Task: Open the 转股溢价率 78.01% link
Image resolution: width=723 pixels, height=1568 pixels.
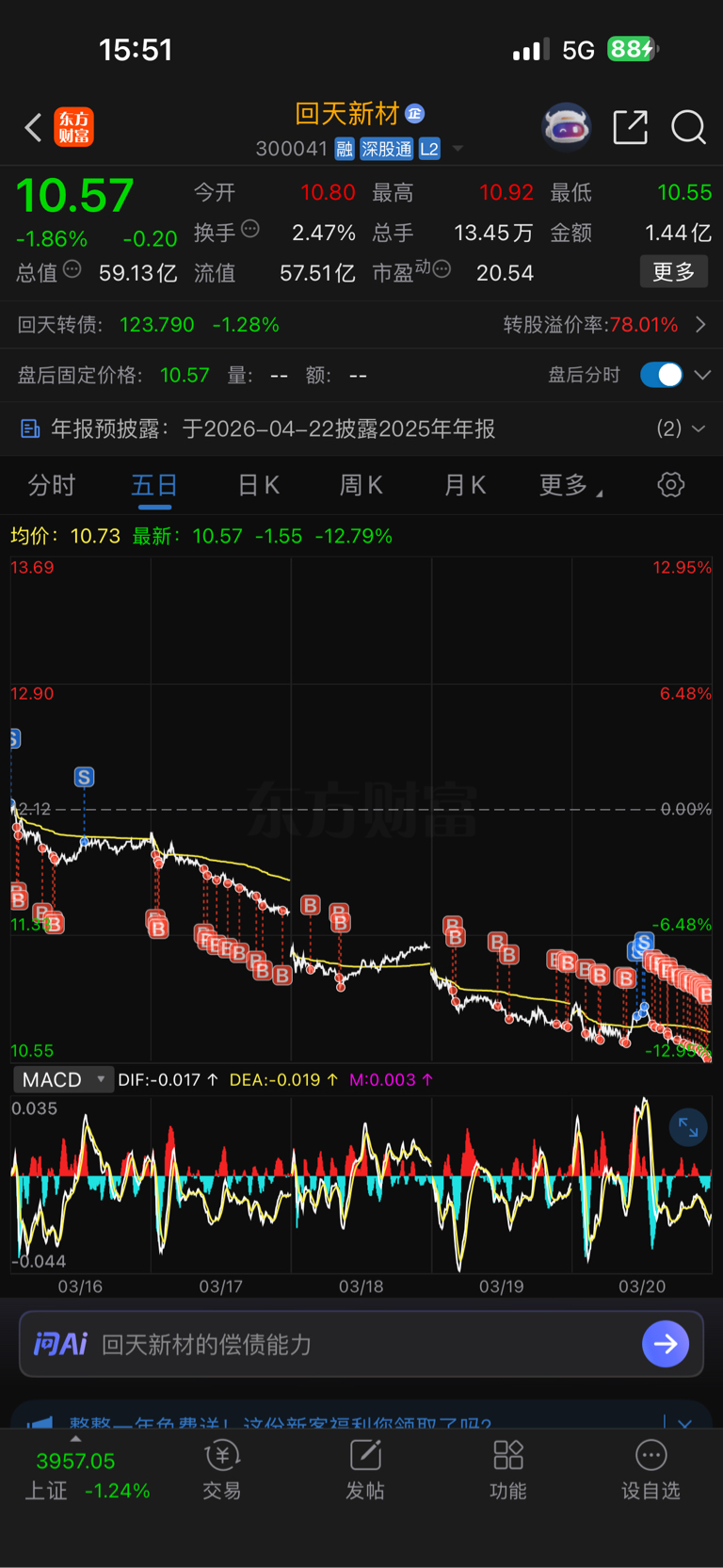Action: tap(590, 325)
